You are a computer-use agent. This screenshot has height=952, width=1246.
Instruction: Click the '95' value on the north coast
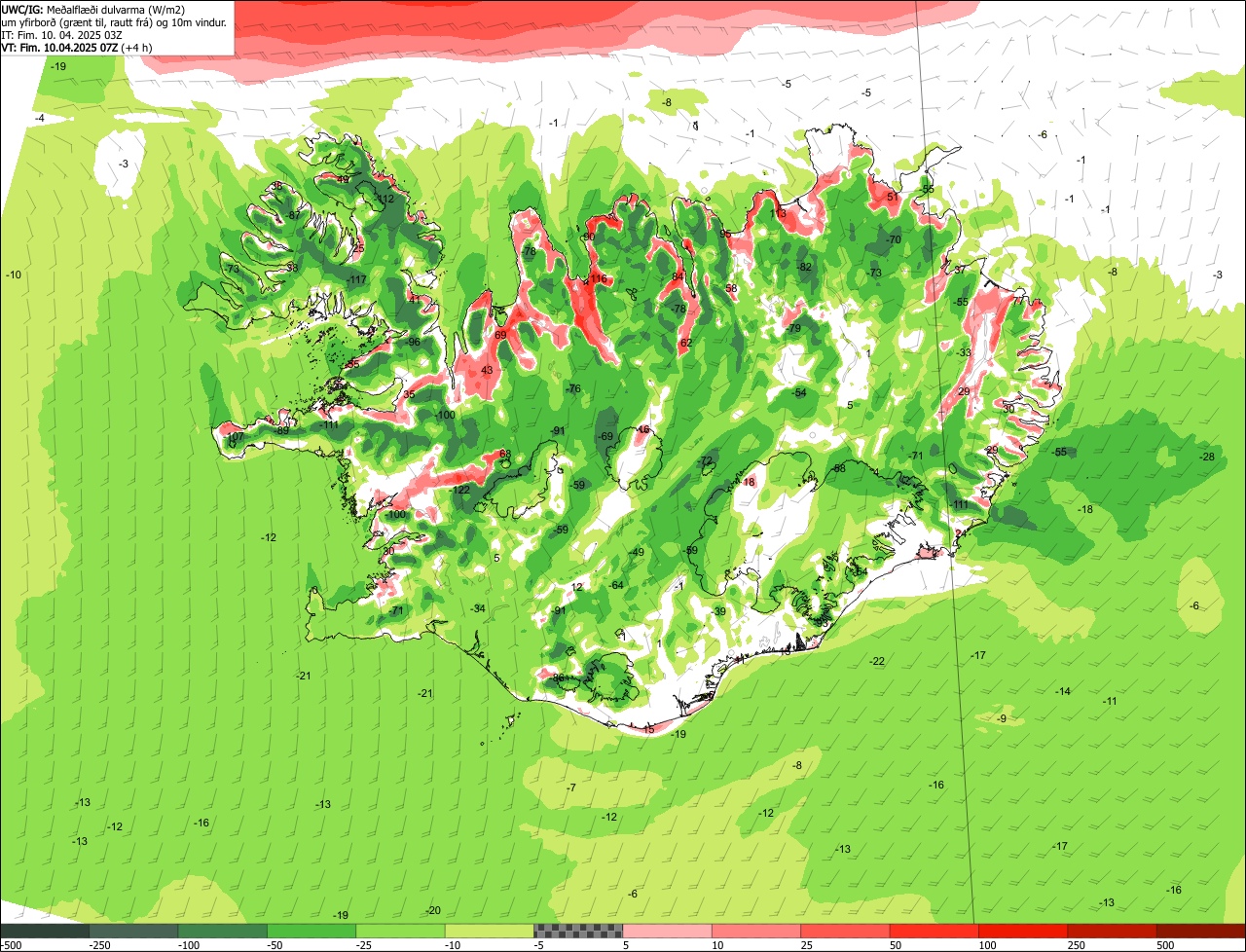point(725,234)
